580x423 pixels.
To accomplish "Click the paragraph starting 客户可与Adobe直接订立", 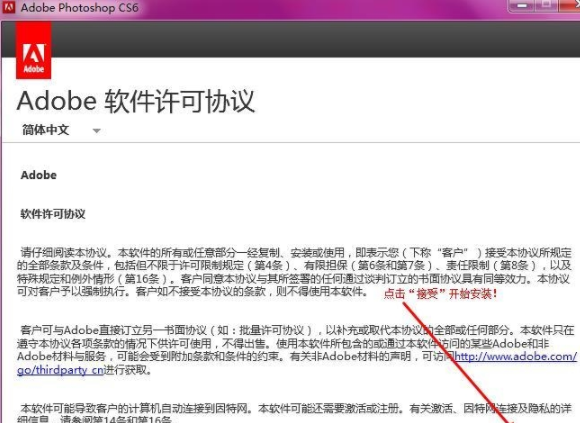I will (x=296, y=349).
